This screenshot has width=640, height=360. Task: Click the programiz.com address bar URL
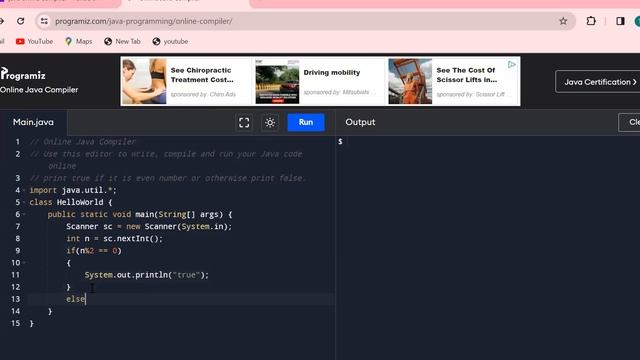(x=144, y=21)
